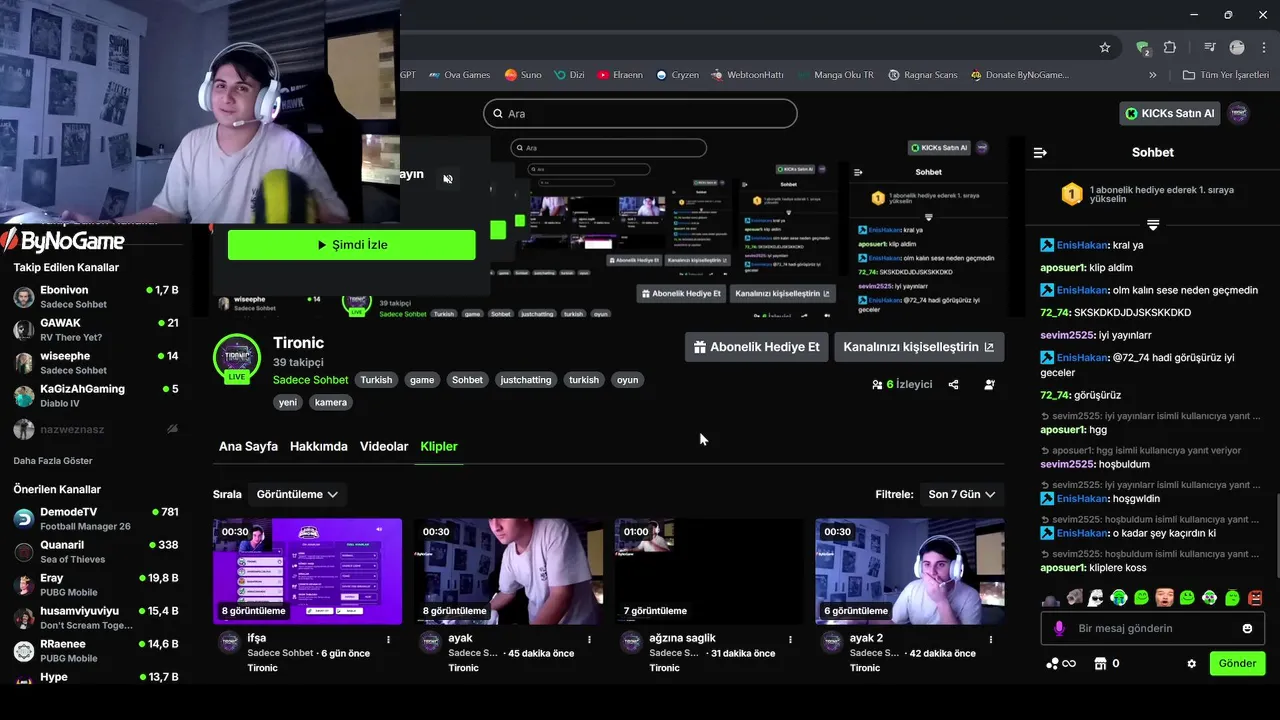Share the Tironic channel
The height and width of the screenshot is (720, 1280).
pyautogui.click(x=953, y=384)
